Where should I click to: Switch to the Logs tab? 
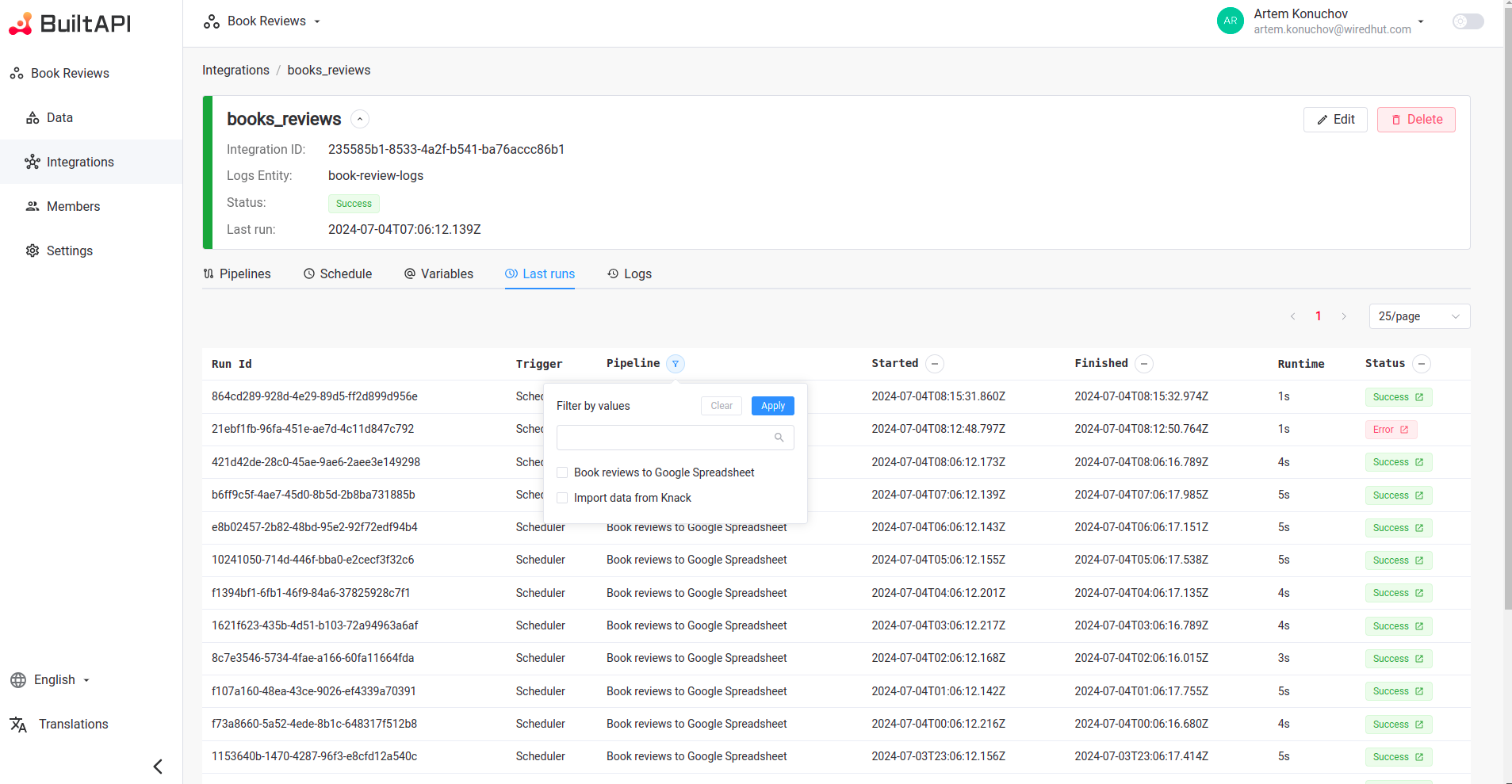pos(630,273)
